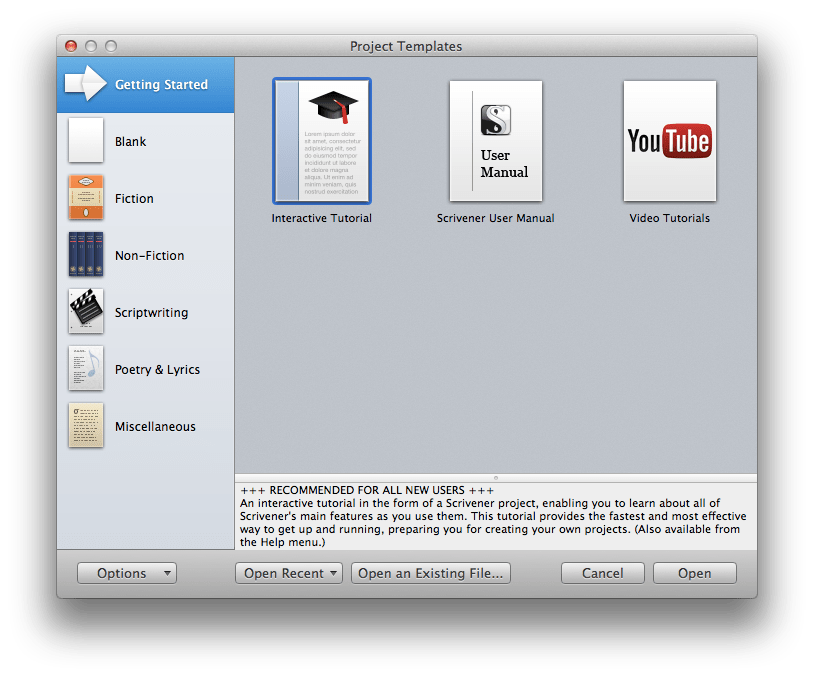Viewport: 814px width, 677px height.
Task: Click the Non-Fiction book volumes icon
Action: (86, 255)
